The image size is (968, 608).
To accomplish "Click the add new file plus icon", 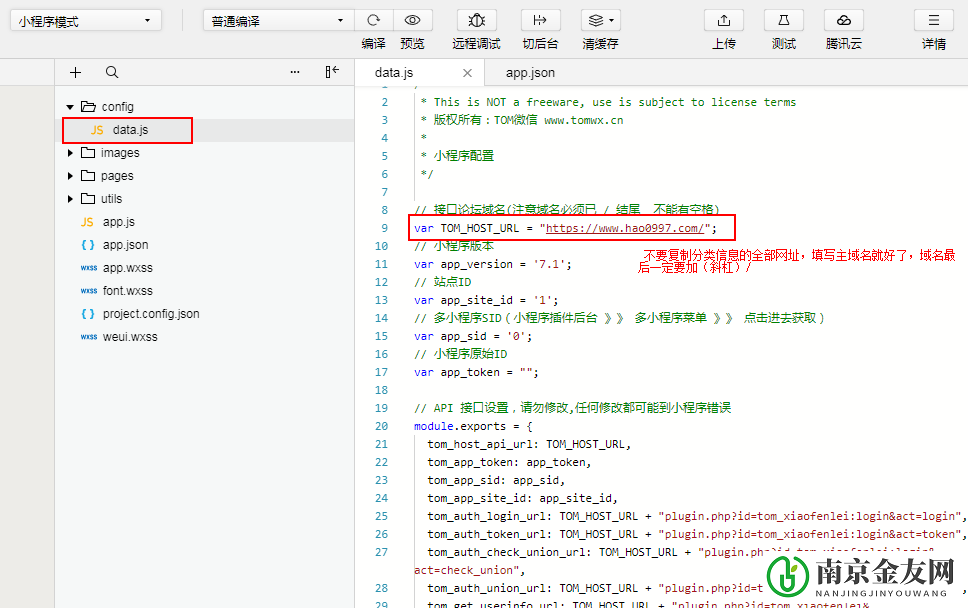I will point(75,72).
